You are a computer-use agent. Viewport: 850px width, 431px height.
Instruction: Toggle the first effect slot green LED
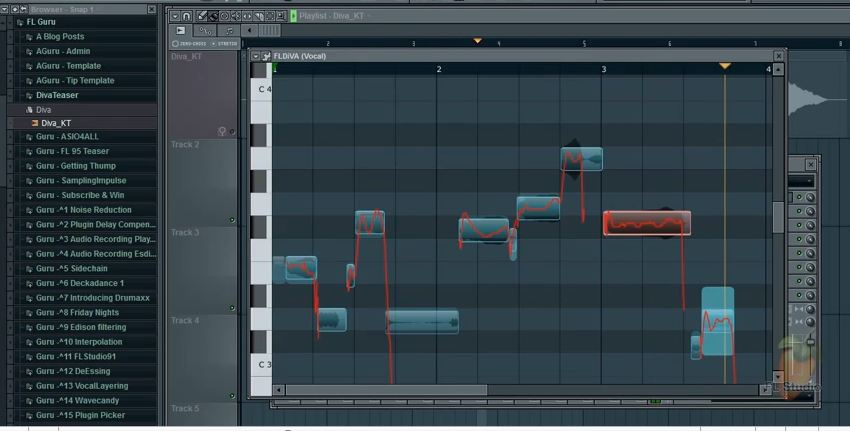coord(799,197)
